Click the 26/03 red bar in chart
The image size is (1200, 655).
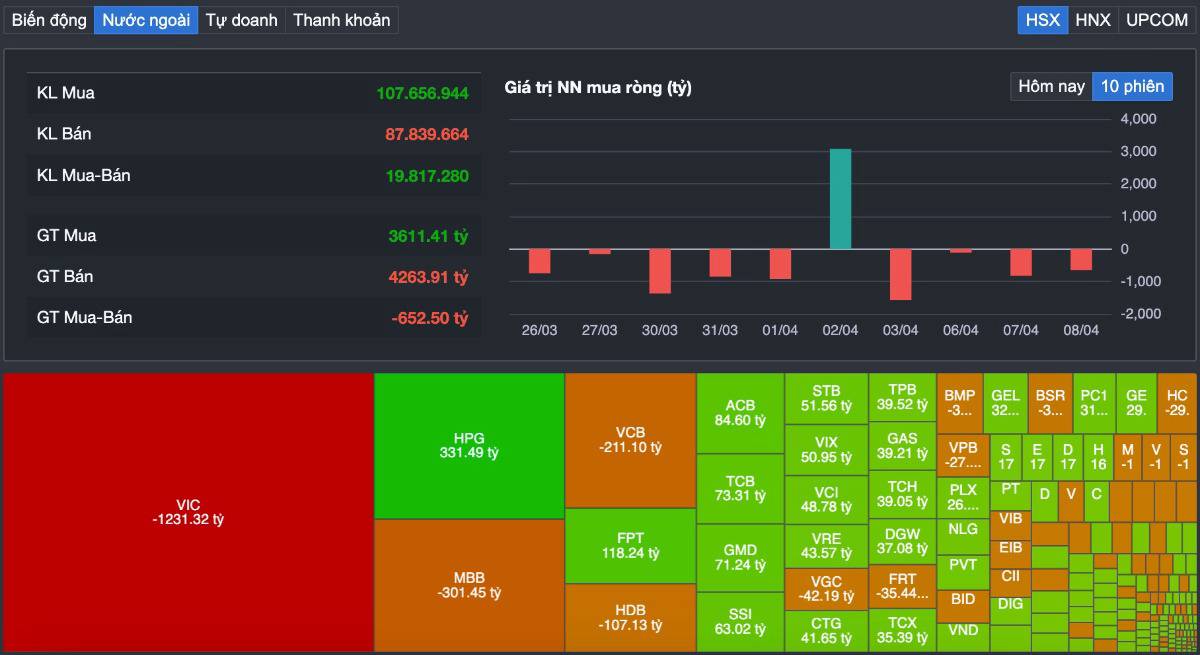click(x=540, y=260)
